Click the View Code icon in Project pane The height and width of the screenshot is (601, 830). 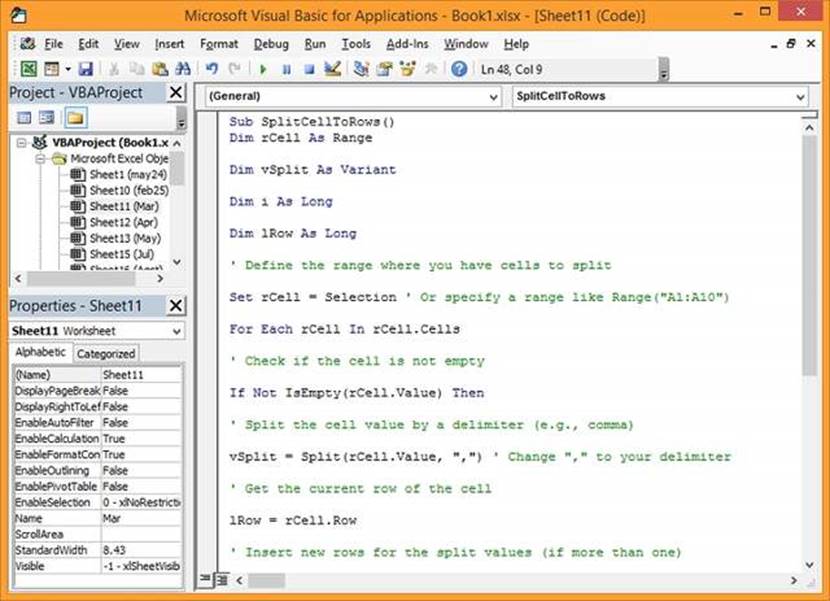[x=24, y=118]
